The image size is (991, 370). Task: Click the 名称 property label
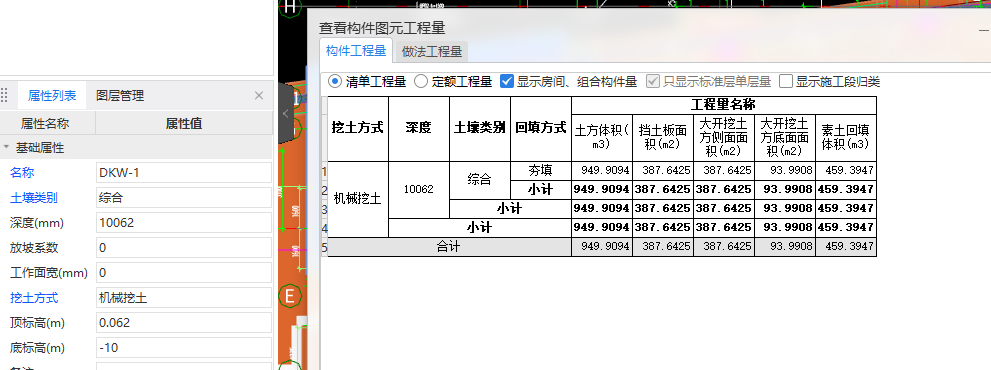[x=21, y=173]
